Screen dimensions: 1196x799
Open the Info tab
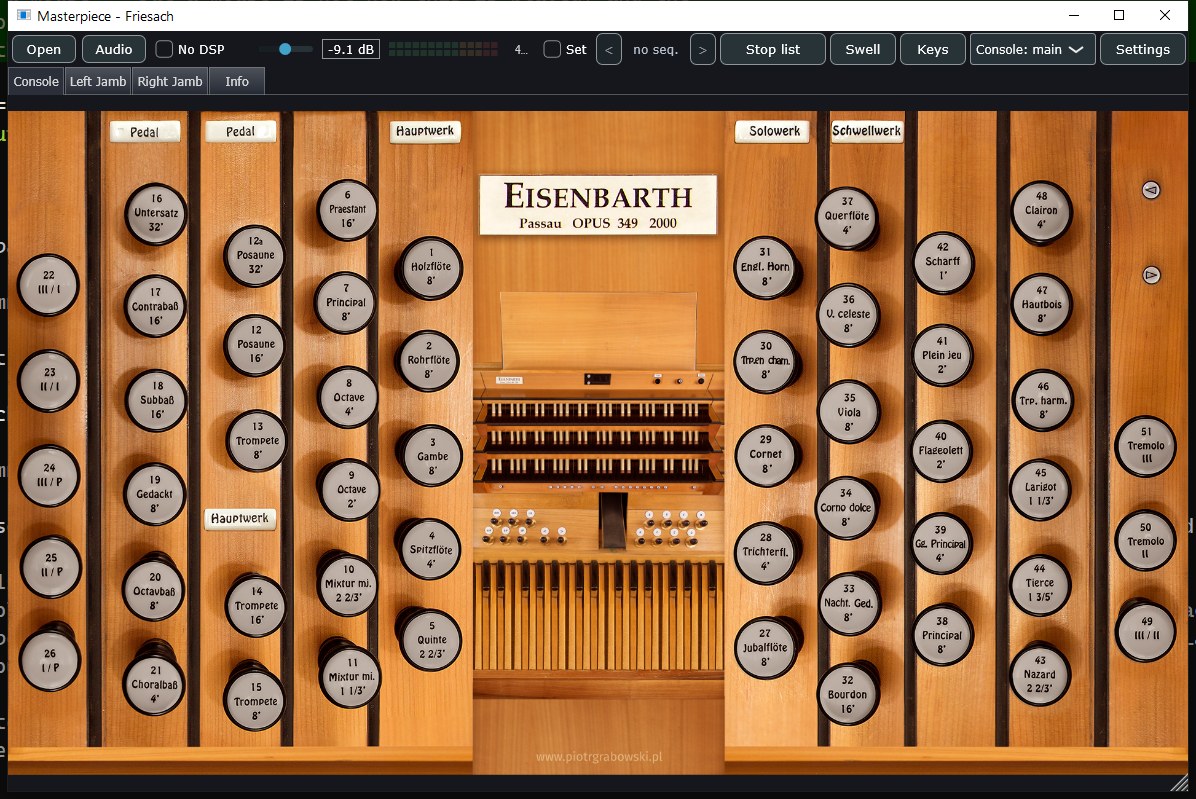[x=236, y=81]
